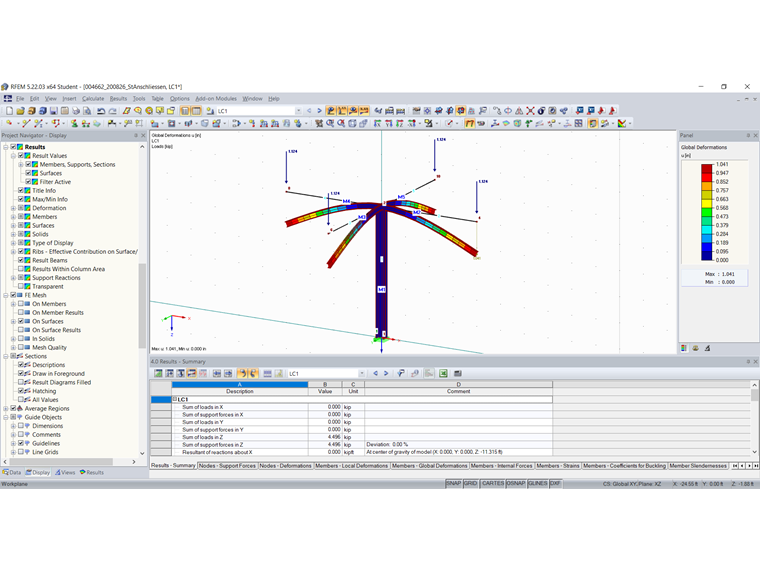760x570 pixels.
Task: Toggle SNAP in the status bar
Action: tap(453, 484)
